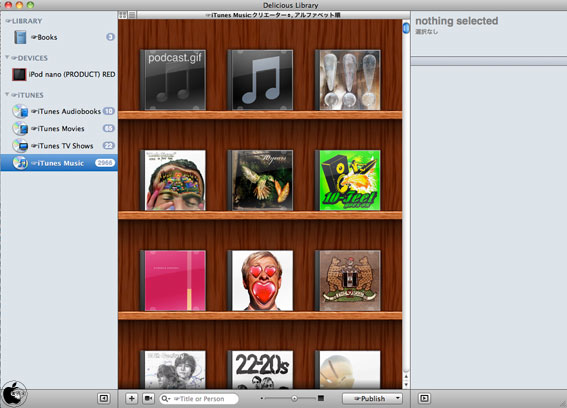567x408 pixels.
Task: Click the Books shelf icon
Action: tap(20, 37)
